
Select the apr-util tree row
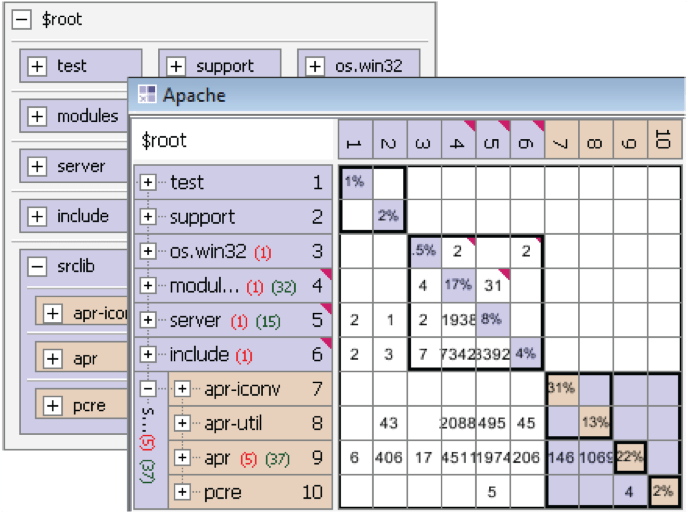pos(238,423)
